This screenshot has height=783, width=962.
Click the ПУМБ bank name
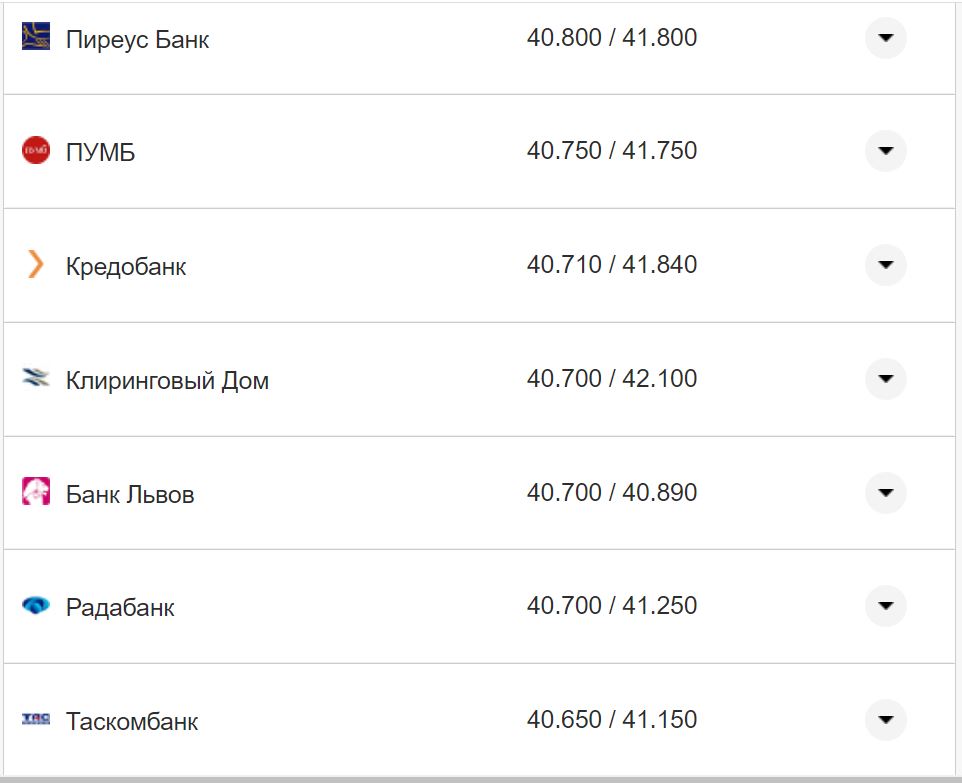(x=98, y=152)
